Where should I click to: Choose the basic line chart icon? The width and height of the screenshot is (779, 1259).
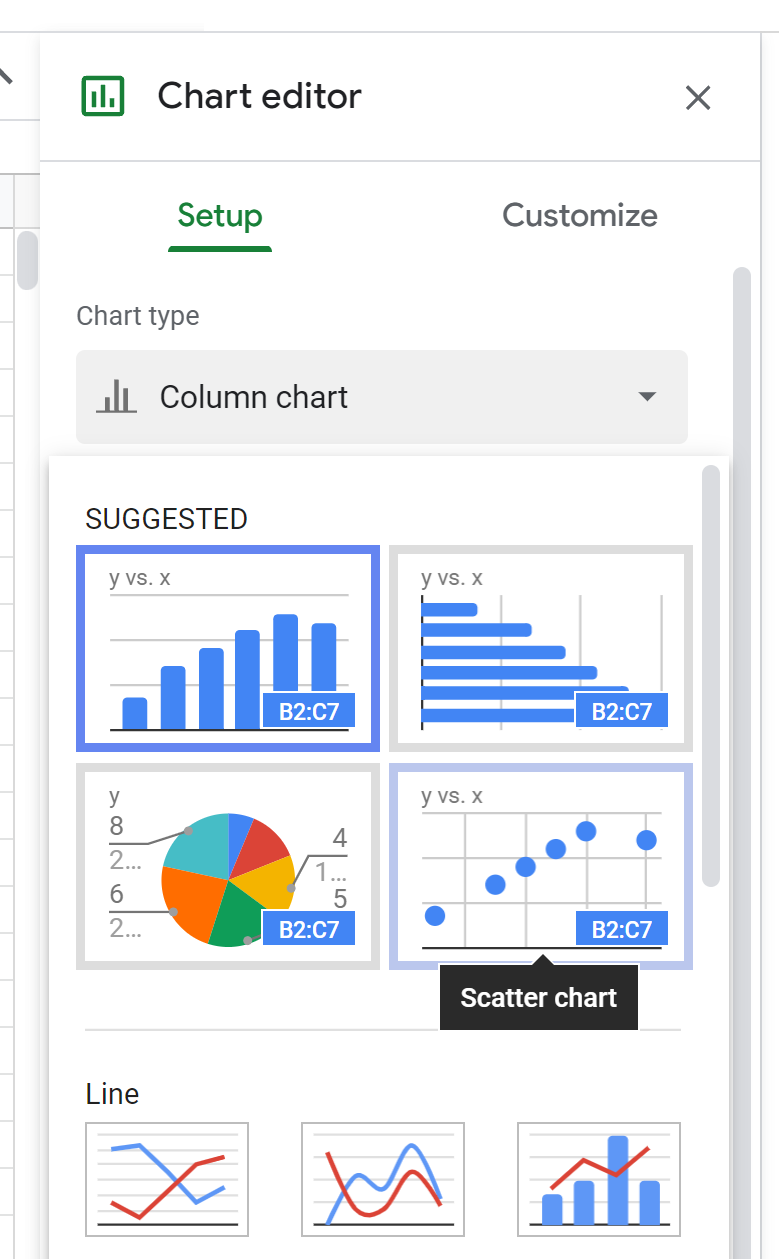[167, 1179]
